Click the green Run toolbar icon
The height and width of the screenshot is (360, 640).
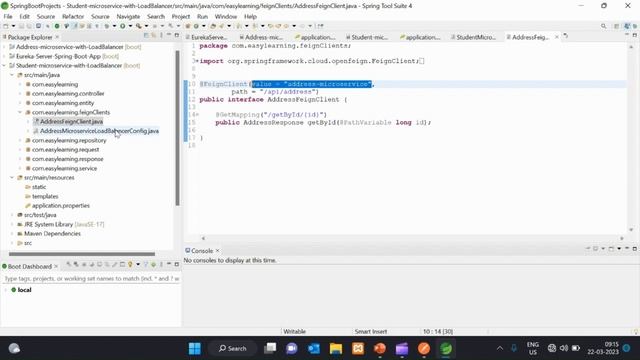coord(122,26)
